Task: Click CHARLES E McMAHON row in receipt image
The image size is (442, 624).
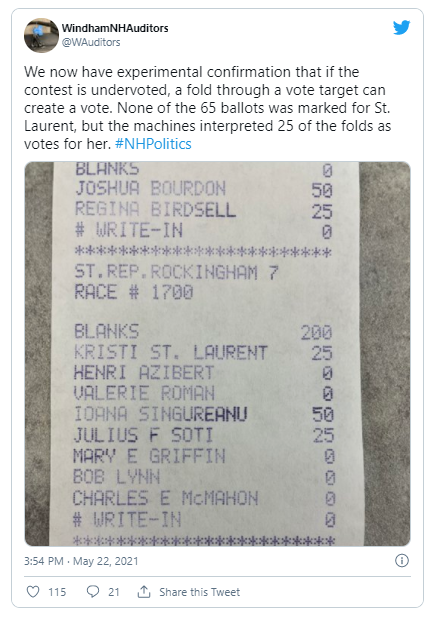Action: [x=204, y=498]
